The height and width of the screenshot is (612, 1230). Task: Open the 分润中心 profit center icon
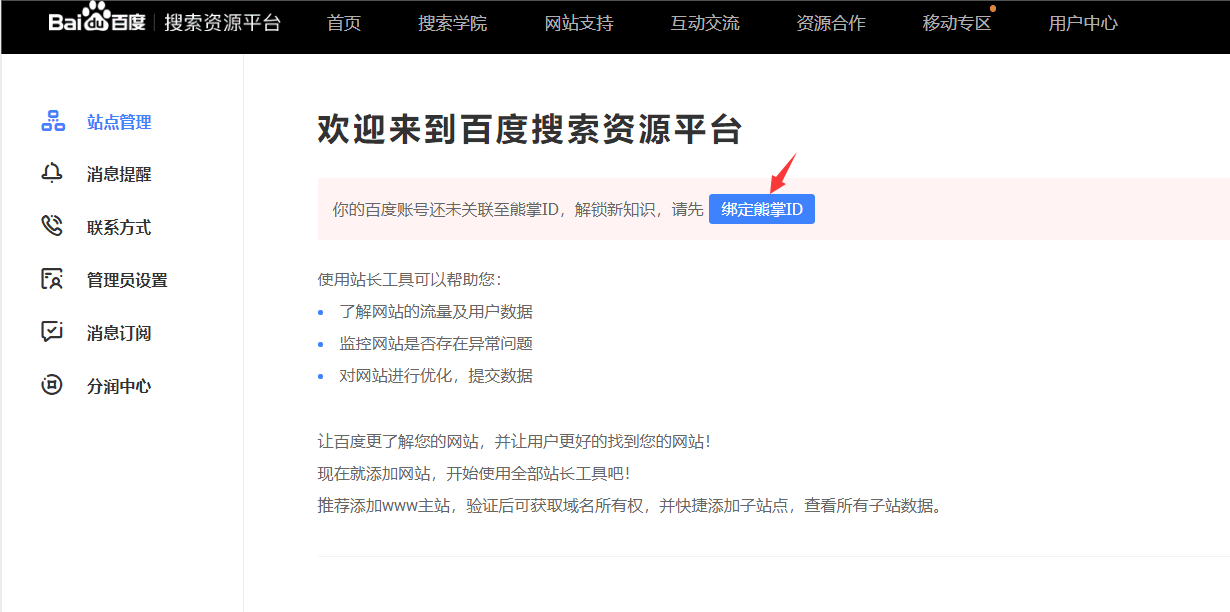click(x=51, y=385)
